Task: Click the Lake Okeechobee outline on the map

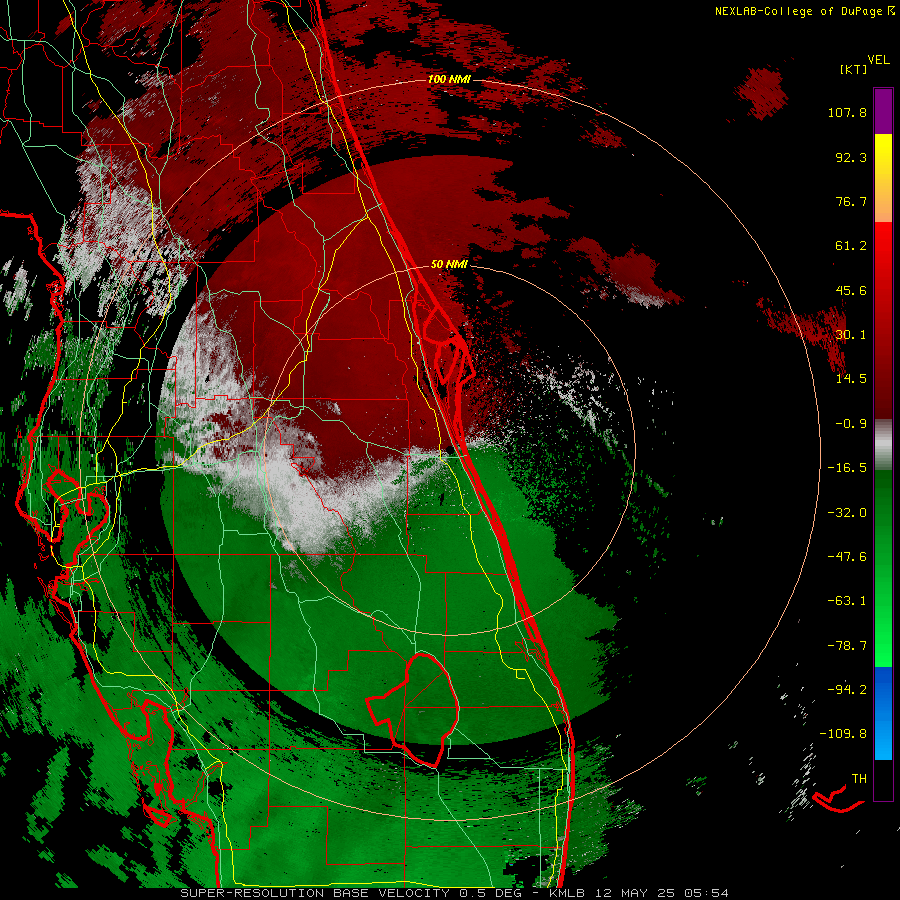Action: tap(413, 709)
